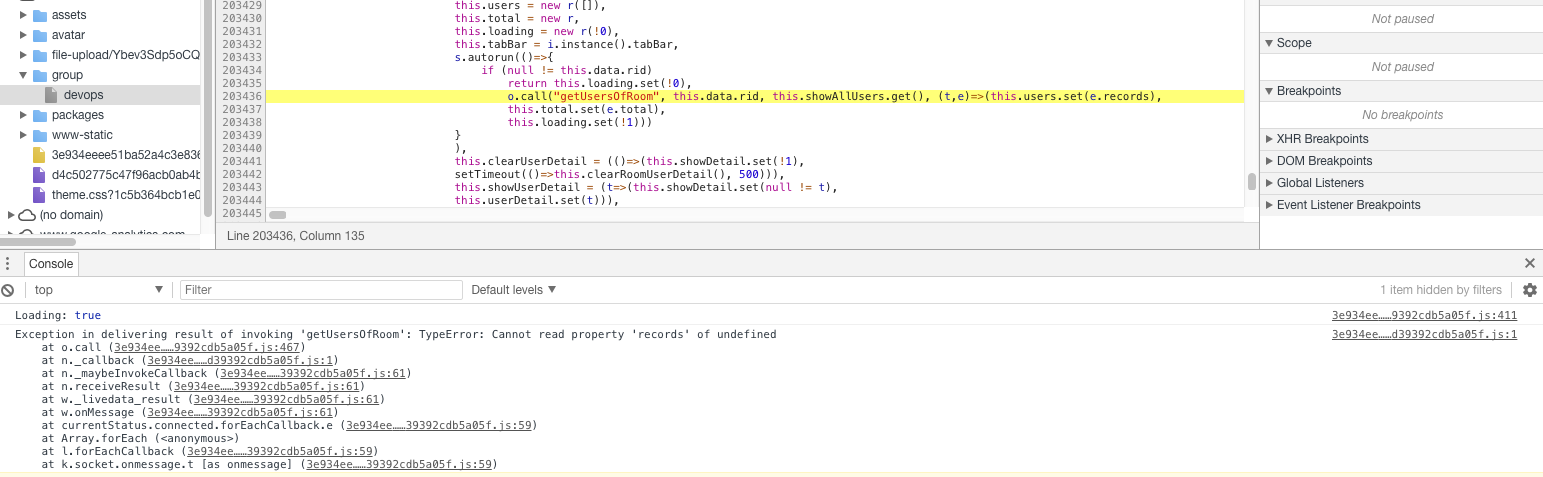Open the top execution context dropdown
1543x477 pixels.
tap(97, 290)
